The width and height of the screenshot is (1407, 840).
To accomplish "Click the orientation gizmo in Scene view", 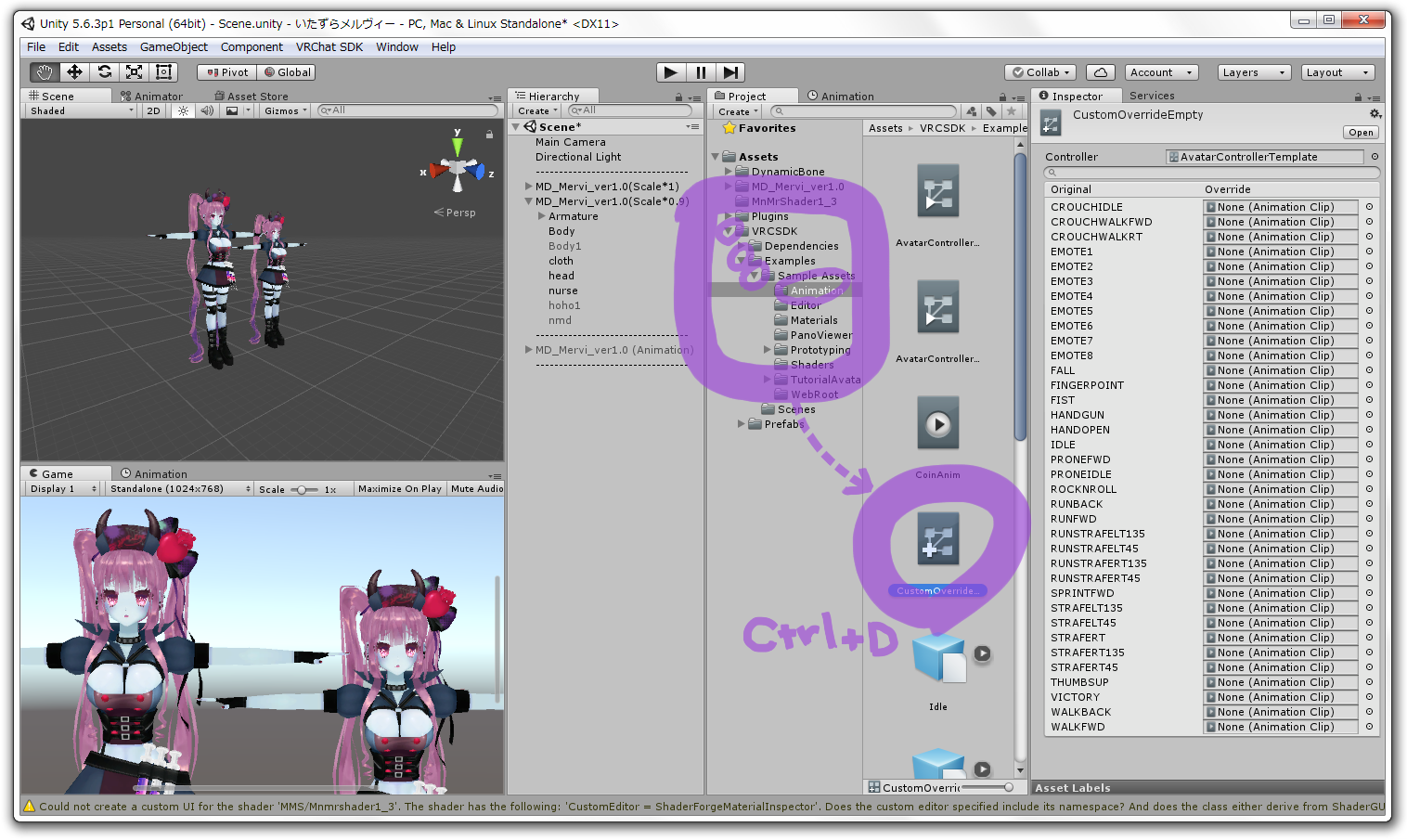I will coord(458,169).
